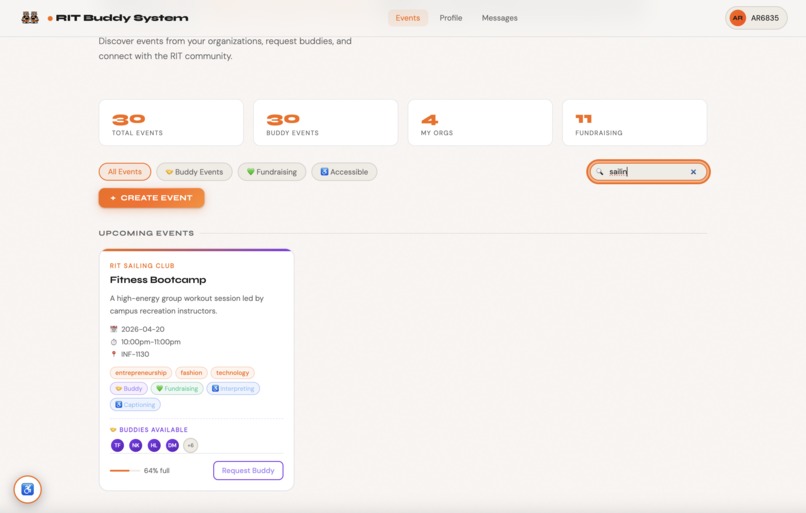Click the AR avatar circle
The image size is (806, 513).
click(x=738, y=18)
